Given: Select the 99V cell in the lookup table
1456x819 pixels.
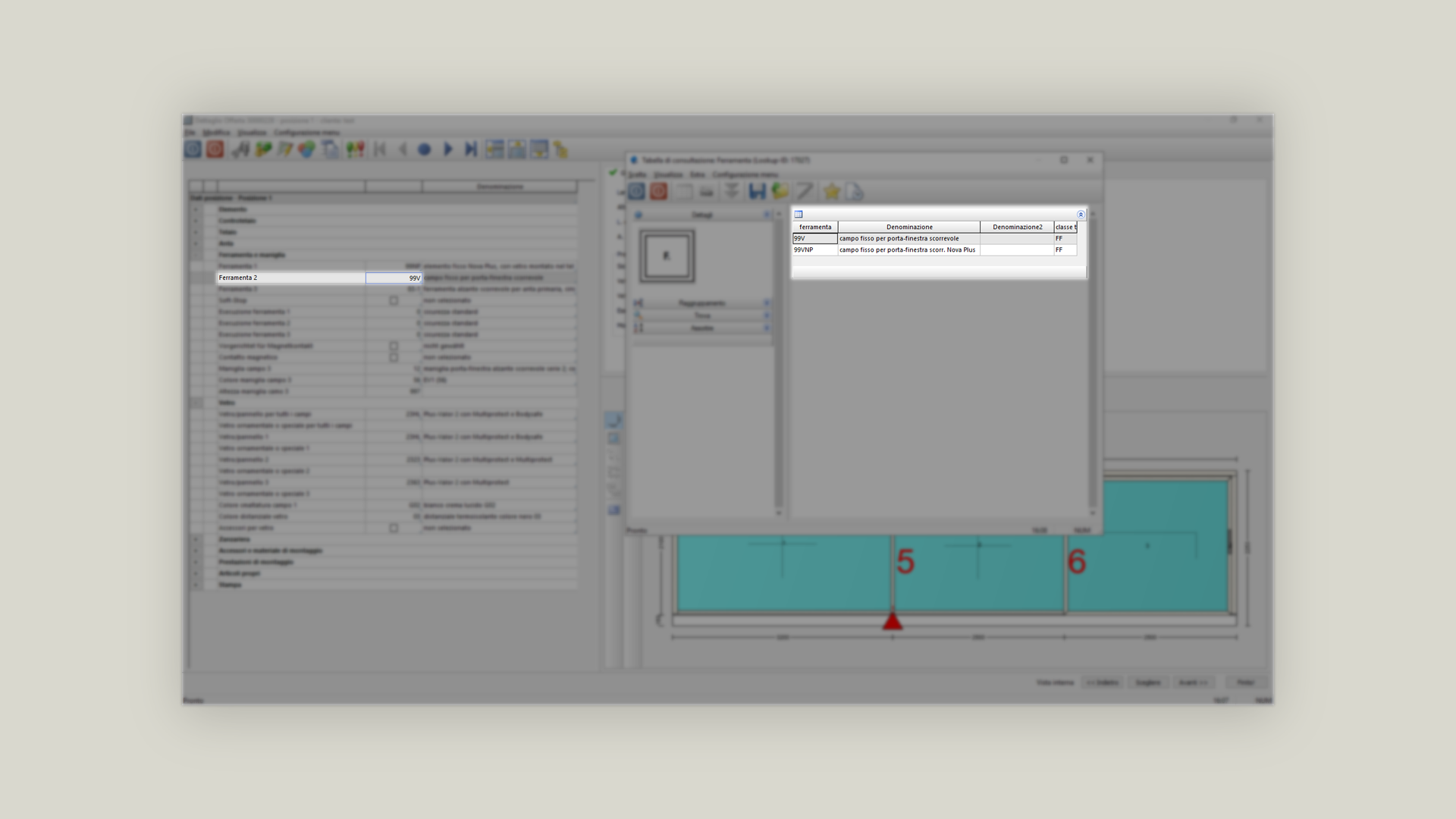Looking at the screenshot, I should coord(815,238).
